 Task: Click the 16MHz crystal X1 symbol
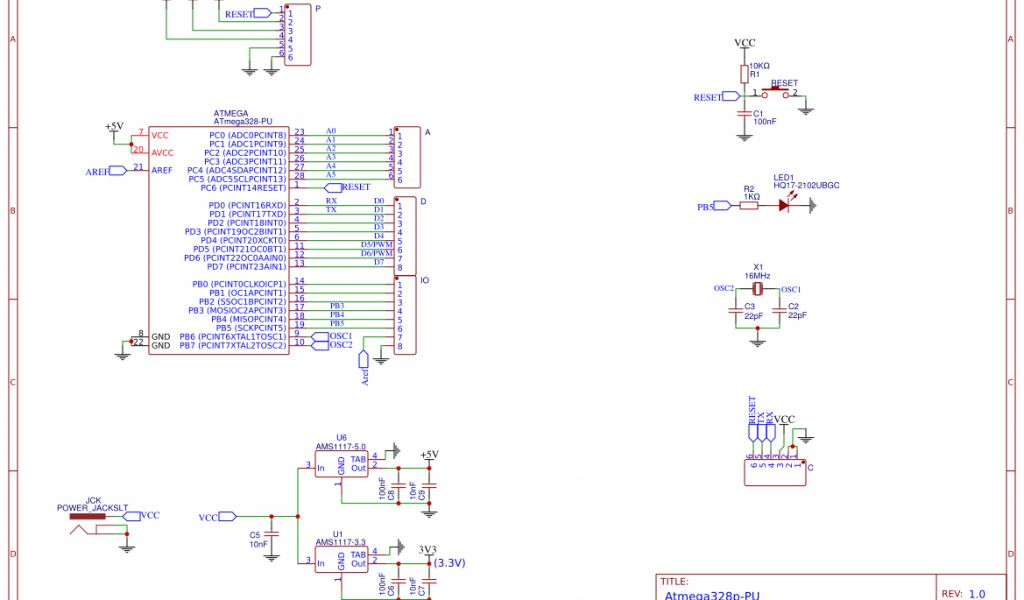757,289
